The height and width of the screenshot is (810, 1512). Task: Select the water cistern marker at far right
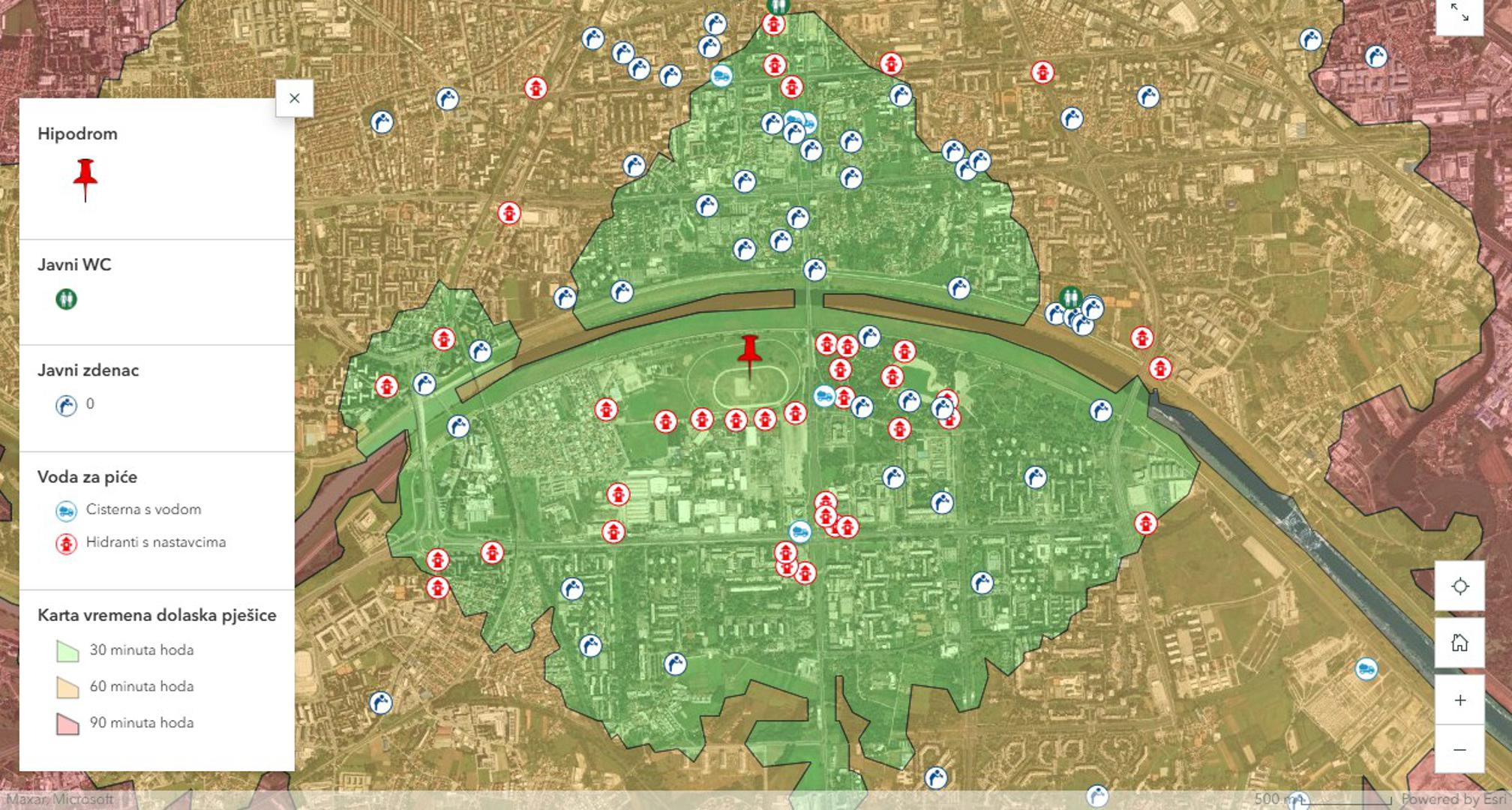pos(1366,668)
